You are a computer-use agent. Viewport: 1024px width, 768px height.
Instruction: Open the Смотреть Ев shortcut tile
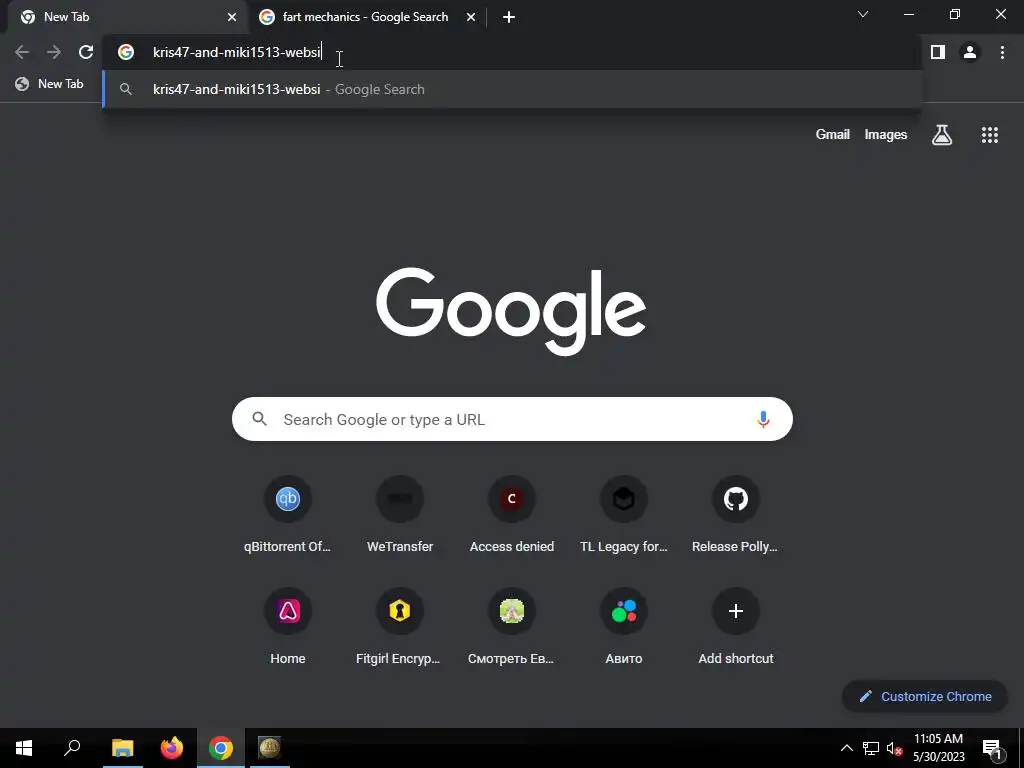(512, 627)
